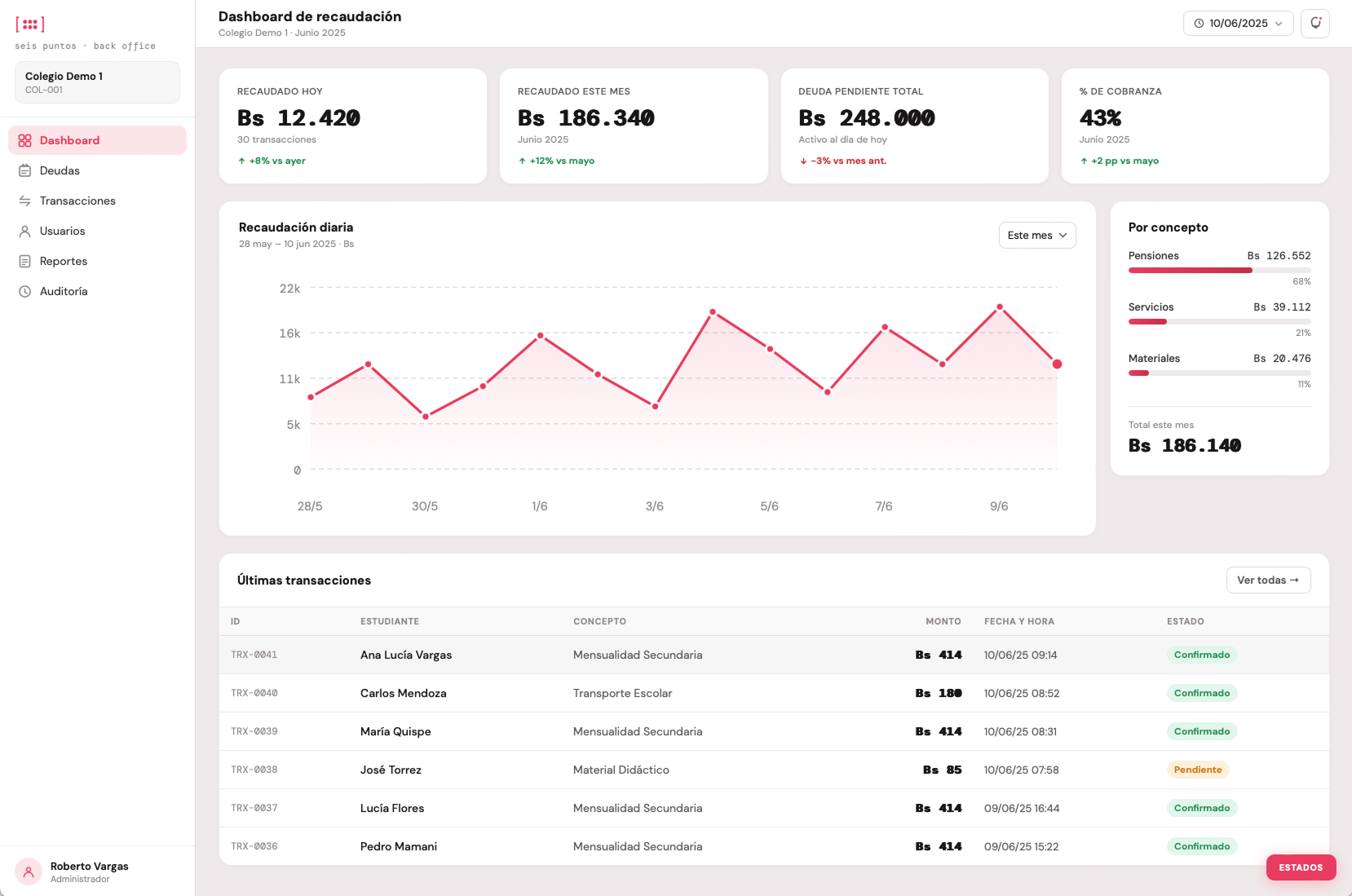Open Roberto Vargas profile name
The image size is (1352, 896).
coord(90,866)
